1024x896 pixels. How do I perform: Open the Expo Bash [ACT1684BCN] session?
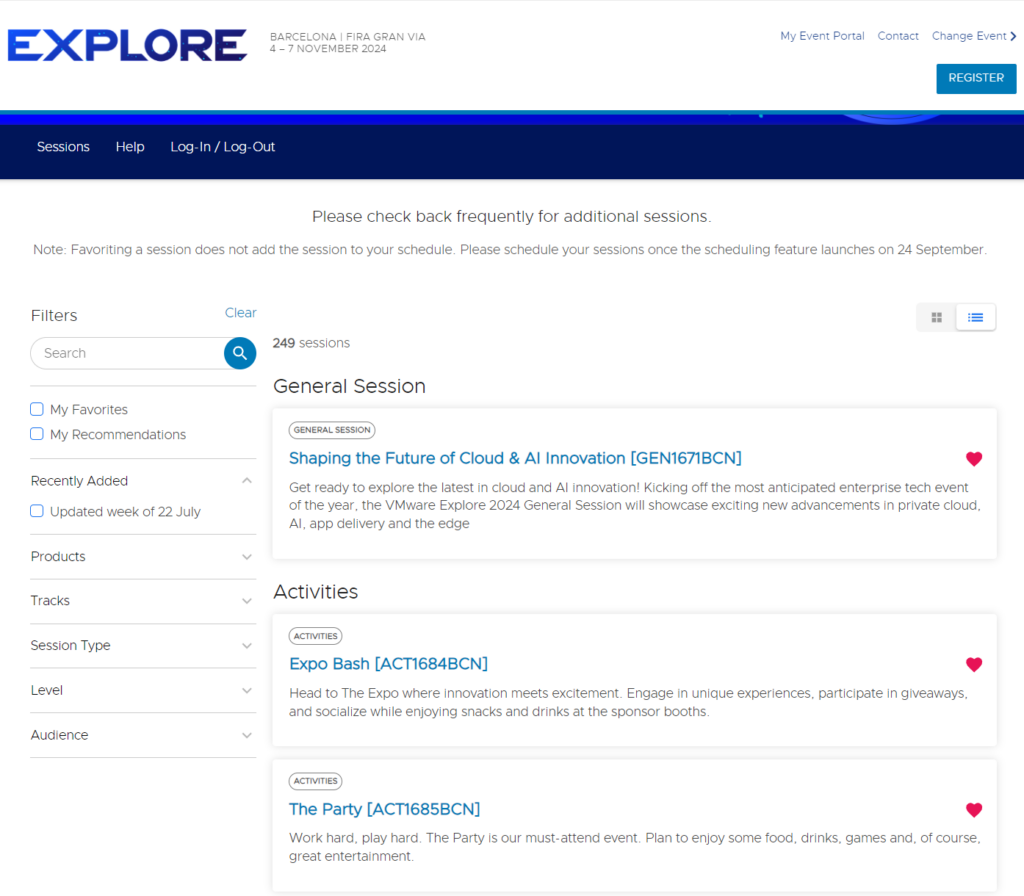pyautogui.click(x=389, y=664)
